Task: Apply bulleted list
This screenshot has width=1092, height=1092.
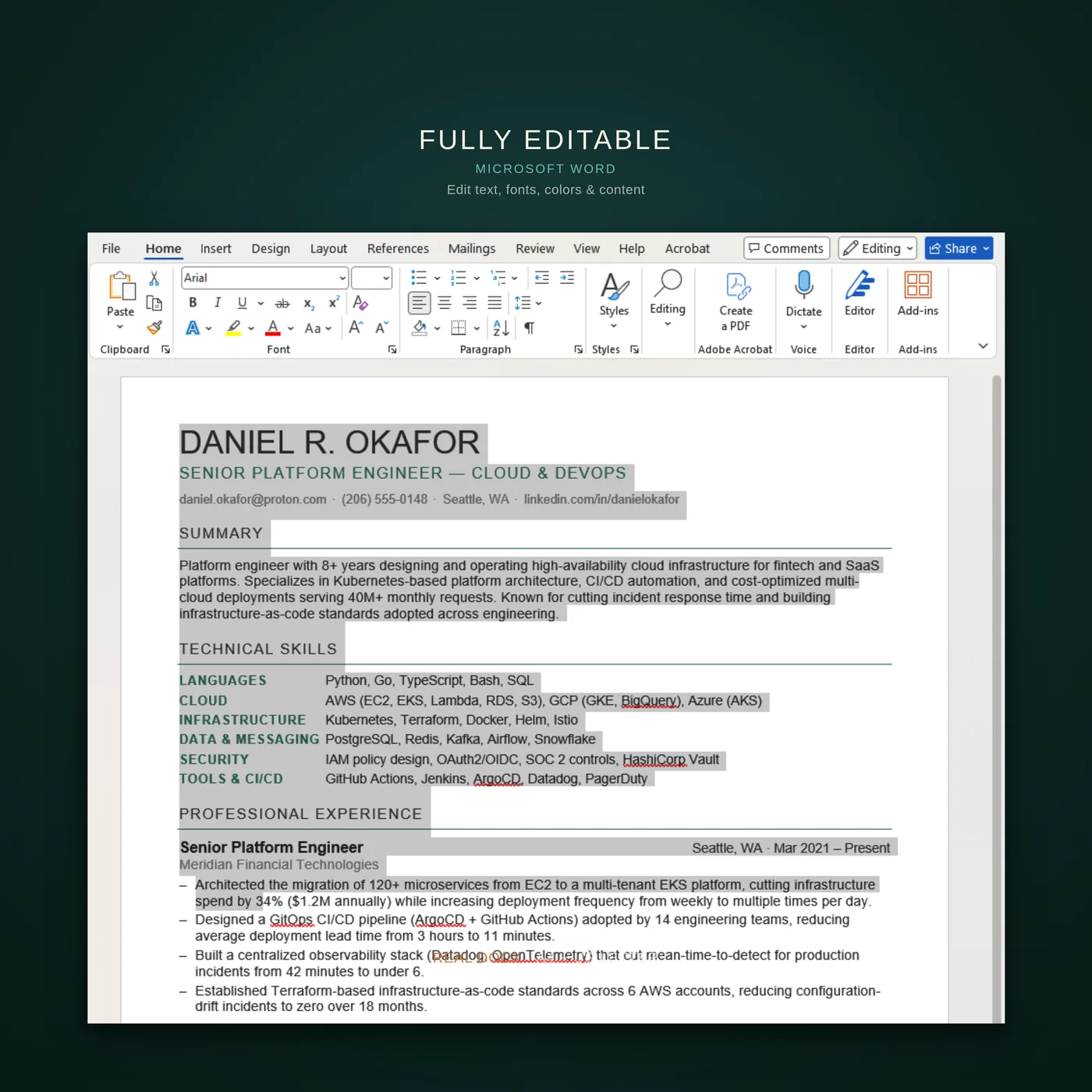Action: (x=419, y=278)
